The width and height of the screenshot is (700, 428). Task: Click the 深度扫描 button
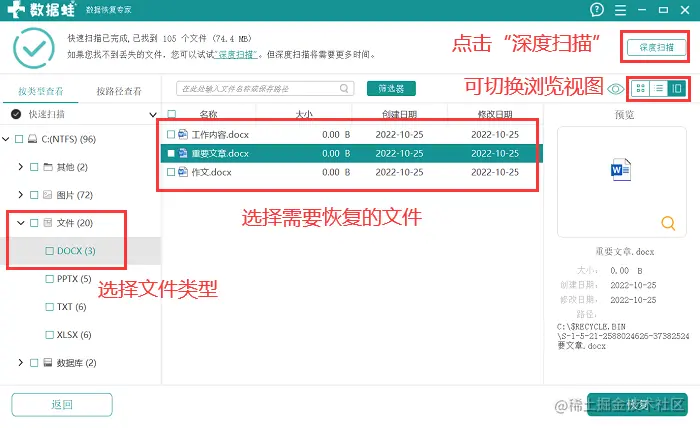pyautogui.click(x=656, y=47)
